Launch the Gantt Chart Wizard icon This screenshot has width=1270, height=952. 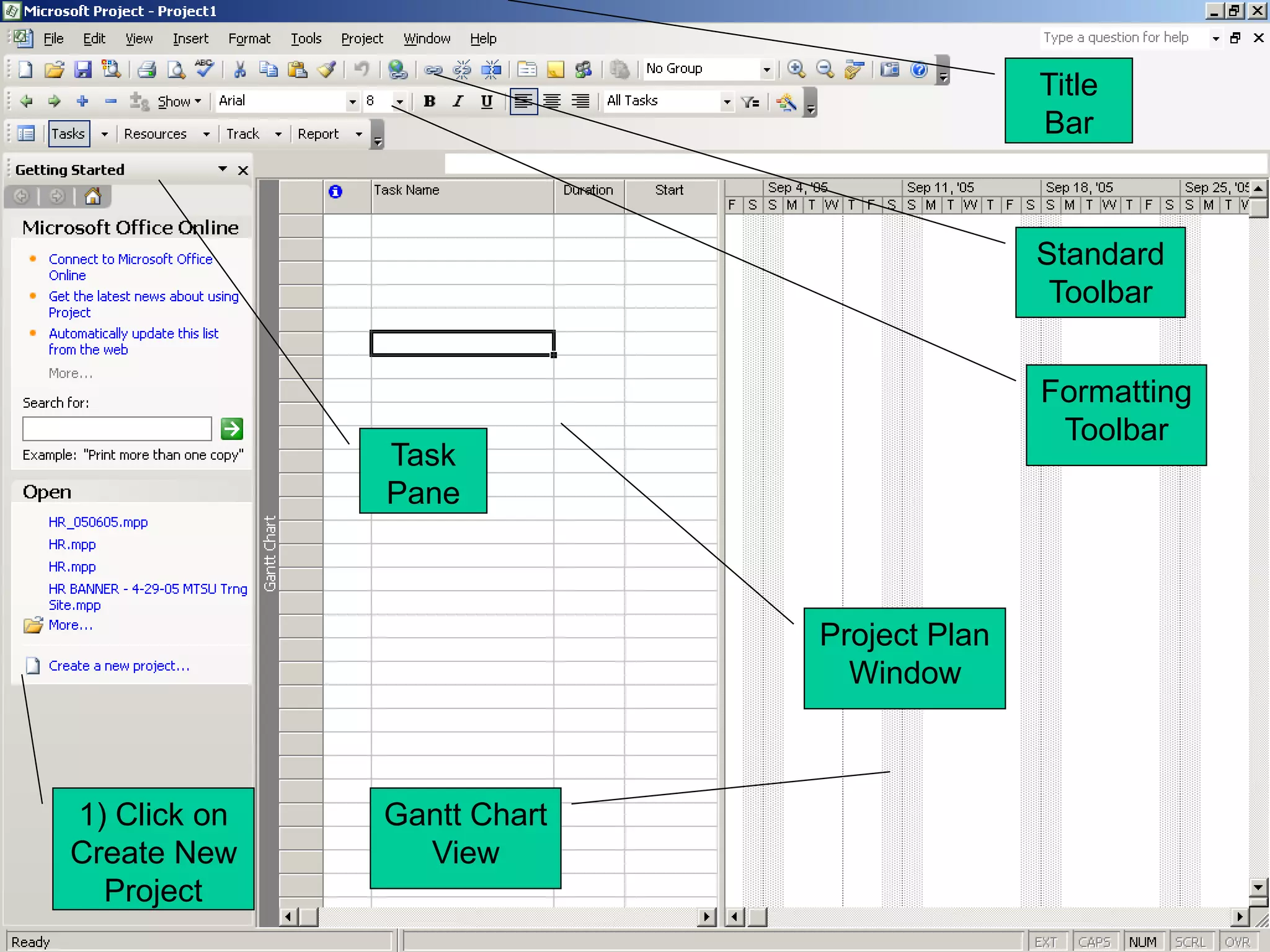(x=786, y=102)
